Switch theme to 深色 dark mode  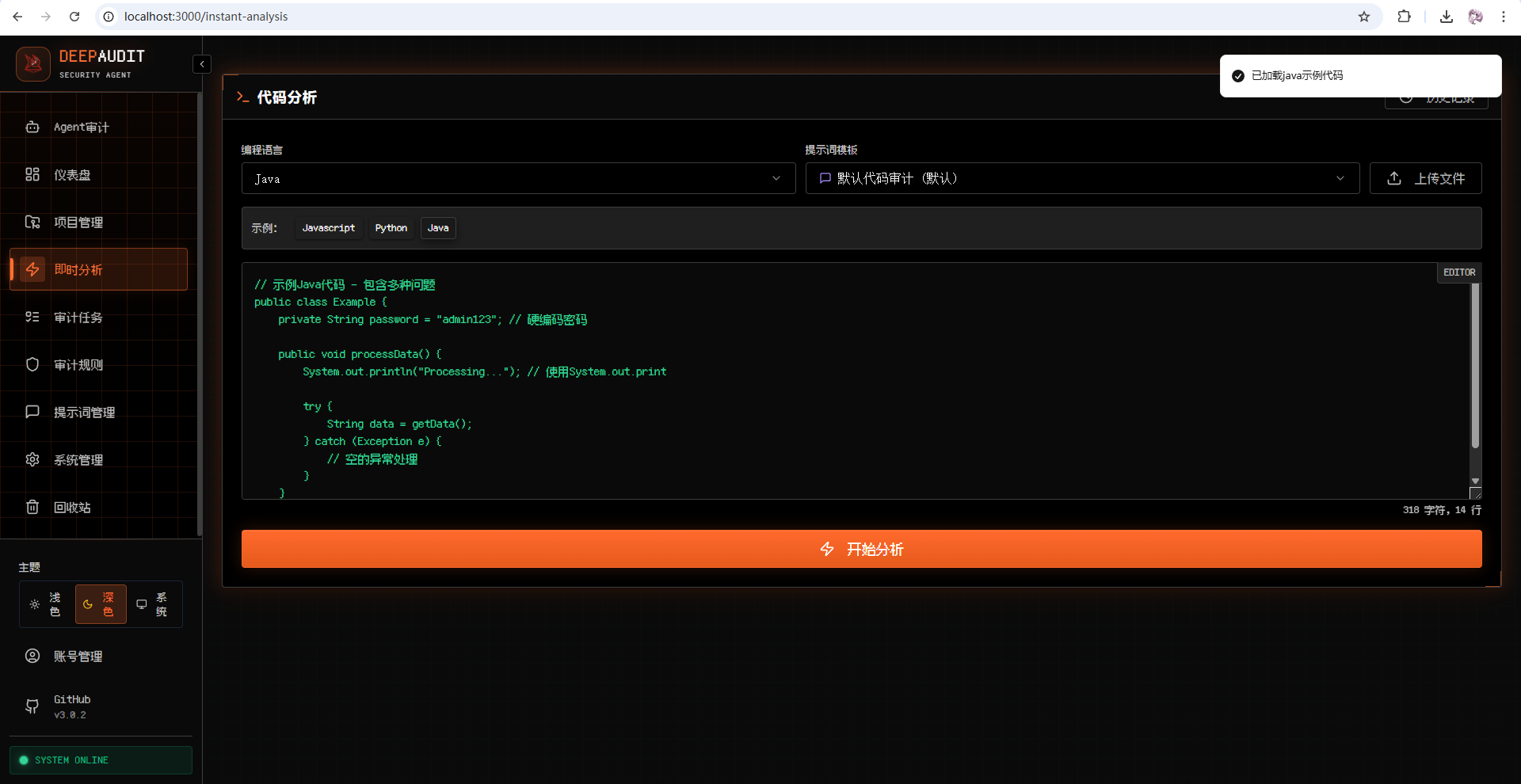click(x=101, y=604)
